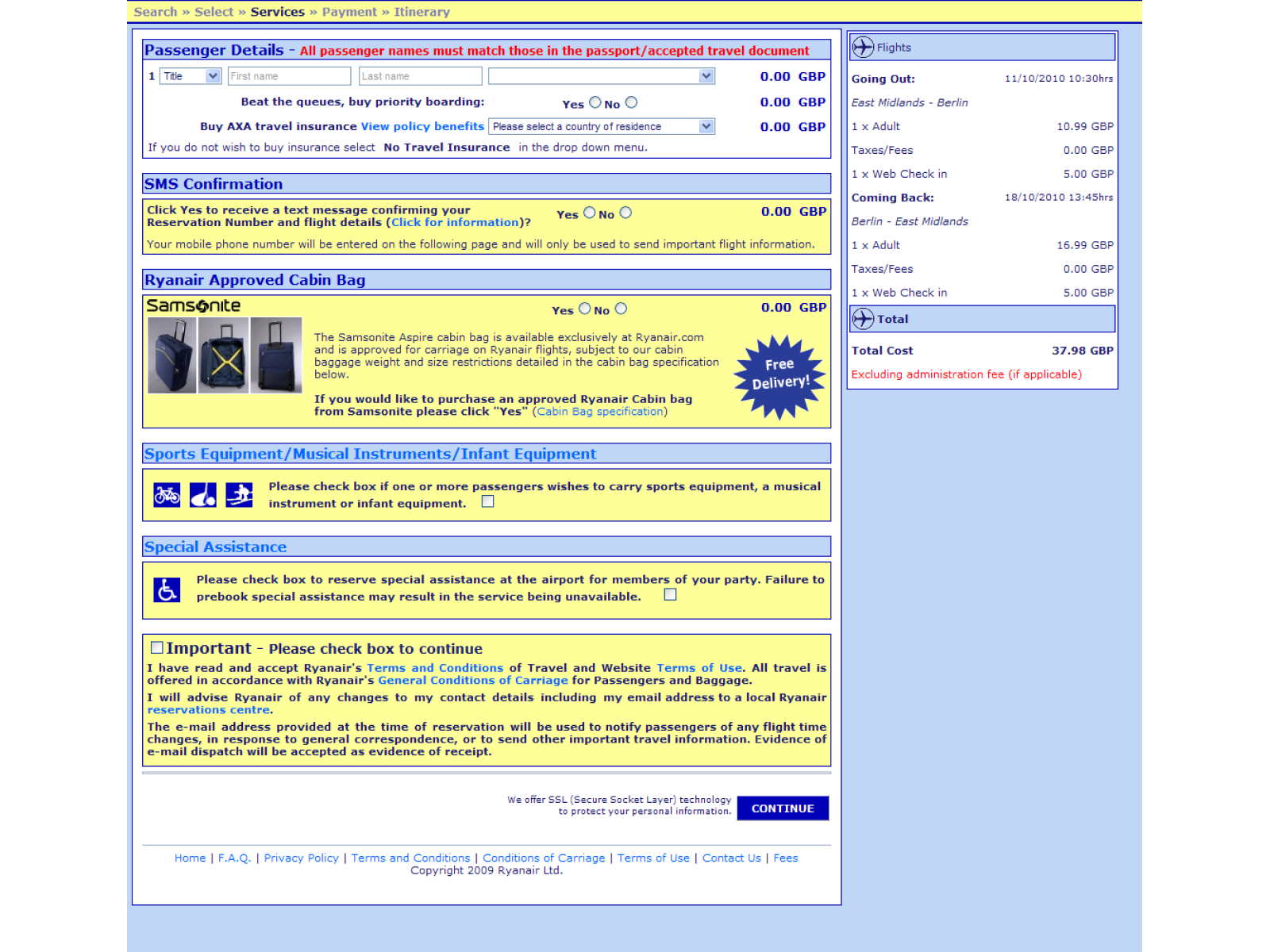Screen dimensions: 1270x952
Task: Open the footer Privacy Policy link
Action: [302, 858]
